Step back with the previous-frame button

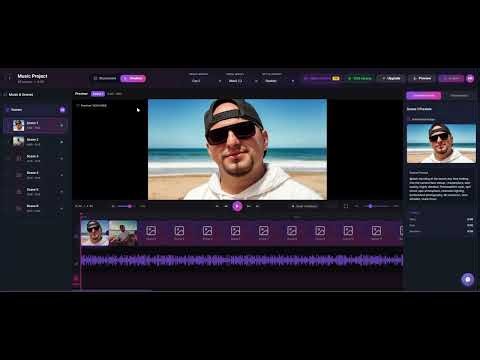point(226,206)
